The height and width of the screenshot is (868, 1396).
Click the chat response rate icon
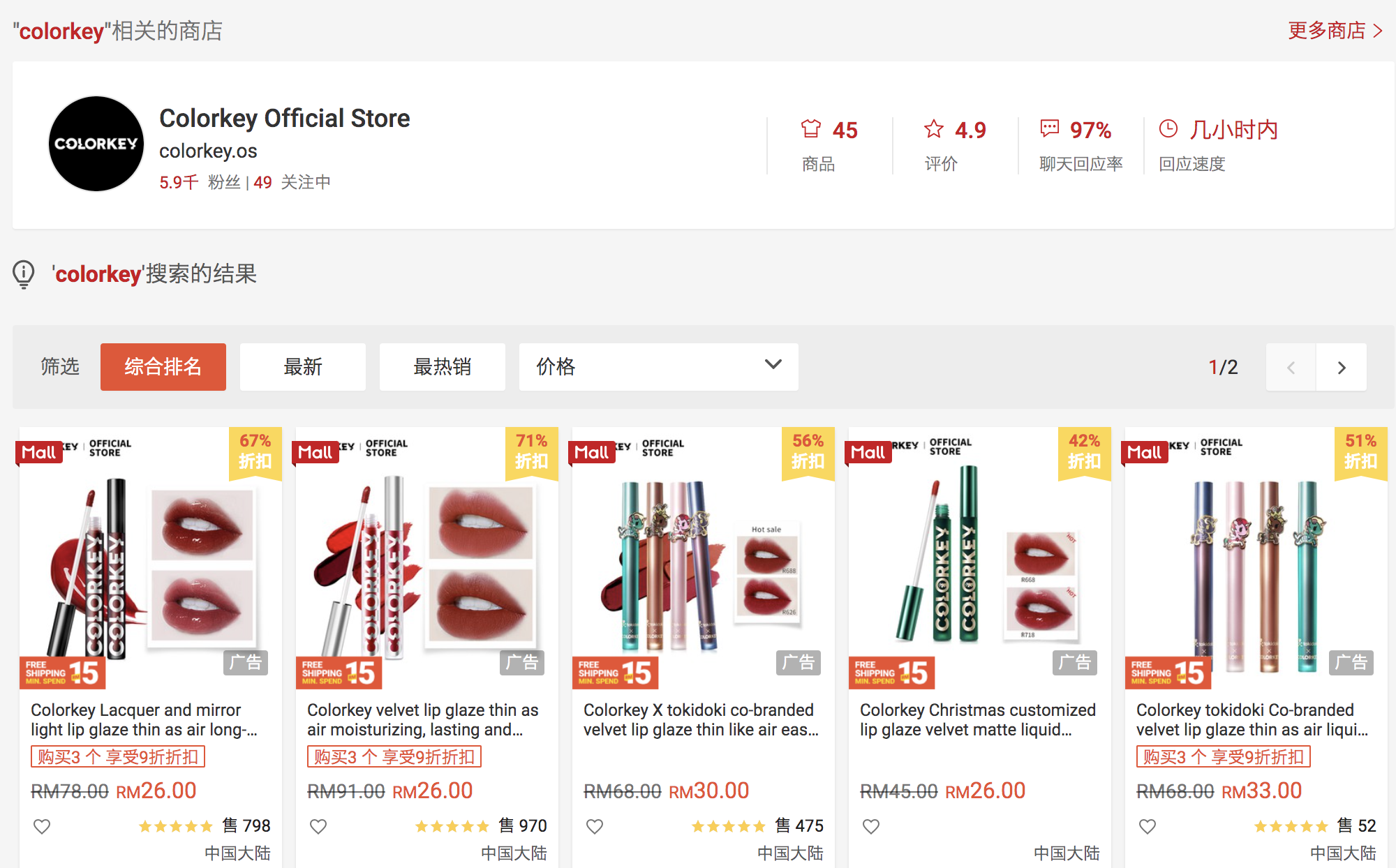[1049, 128]
